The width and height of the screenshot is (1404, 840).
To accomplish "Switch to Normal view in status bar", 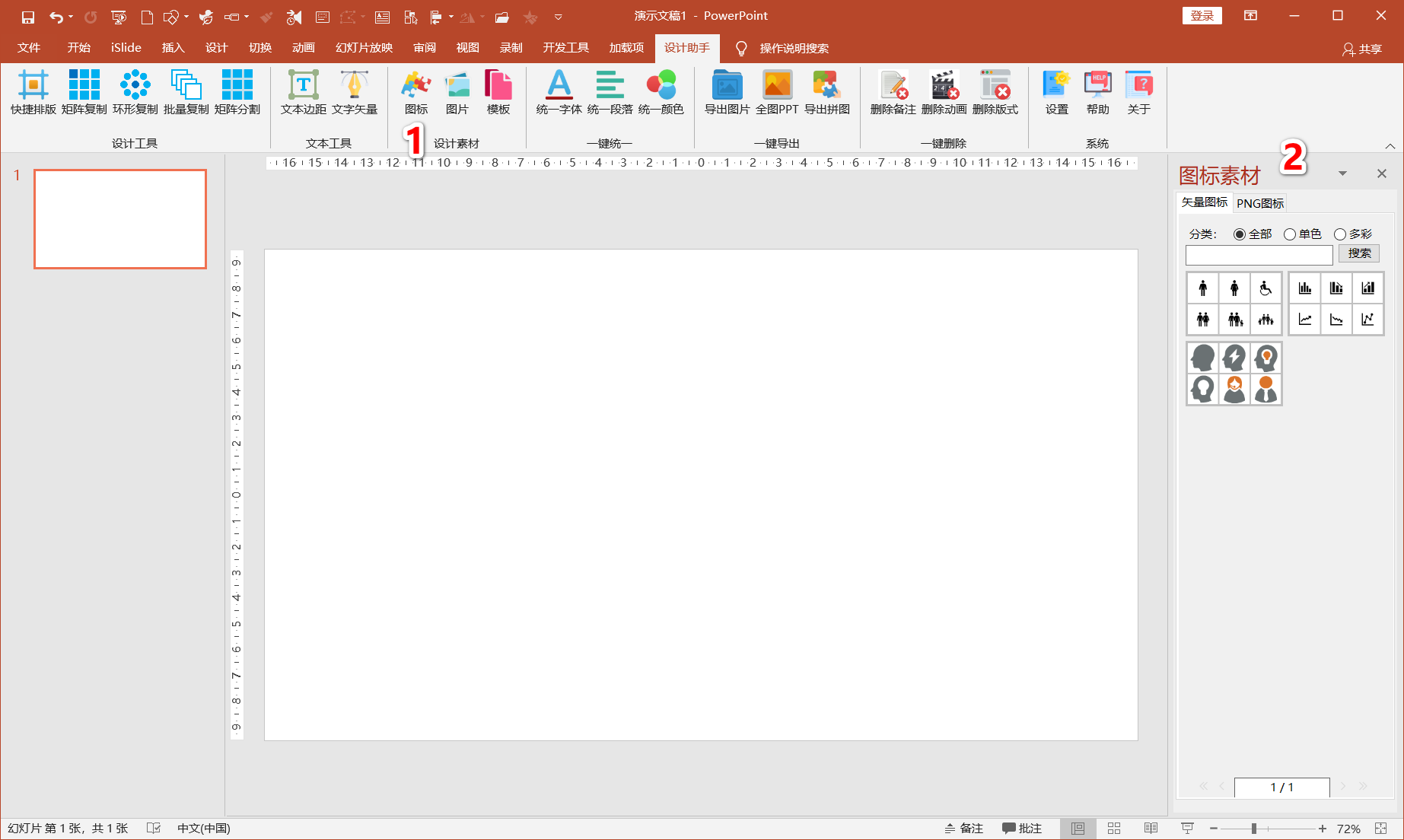I will click(1078, 829).
